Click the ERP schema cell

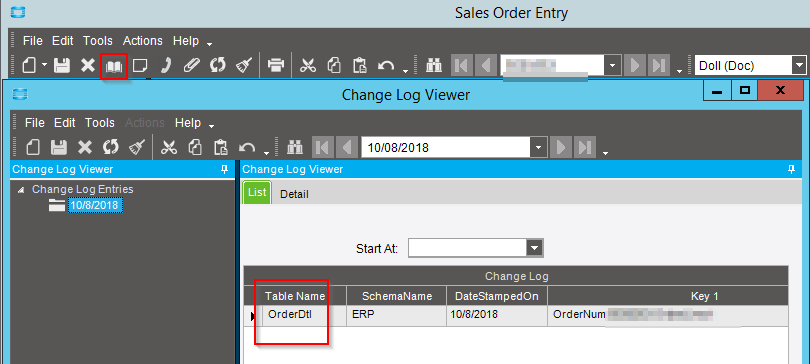[397, 315]
